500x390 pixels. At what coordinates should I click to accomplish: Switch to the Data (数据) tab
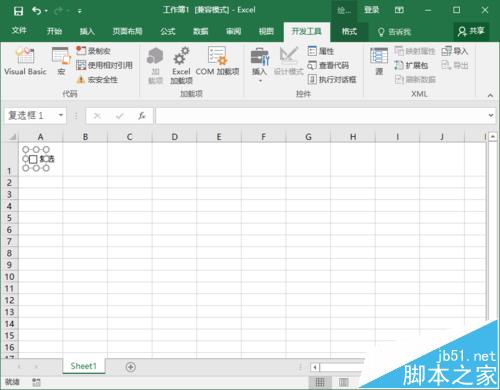pyautogui.click(x=201, y=31)
